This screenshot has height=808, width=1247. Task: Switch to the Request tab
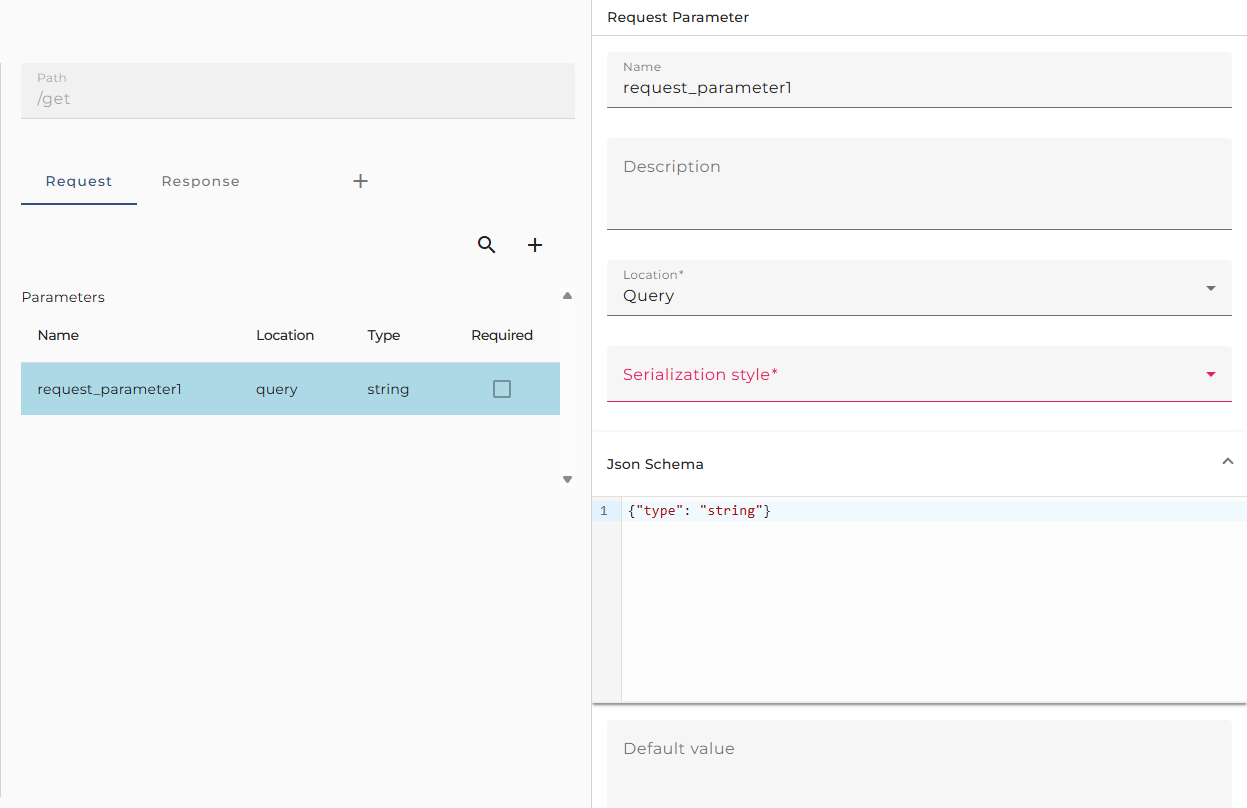79,181
